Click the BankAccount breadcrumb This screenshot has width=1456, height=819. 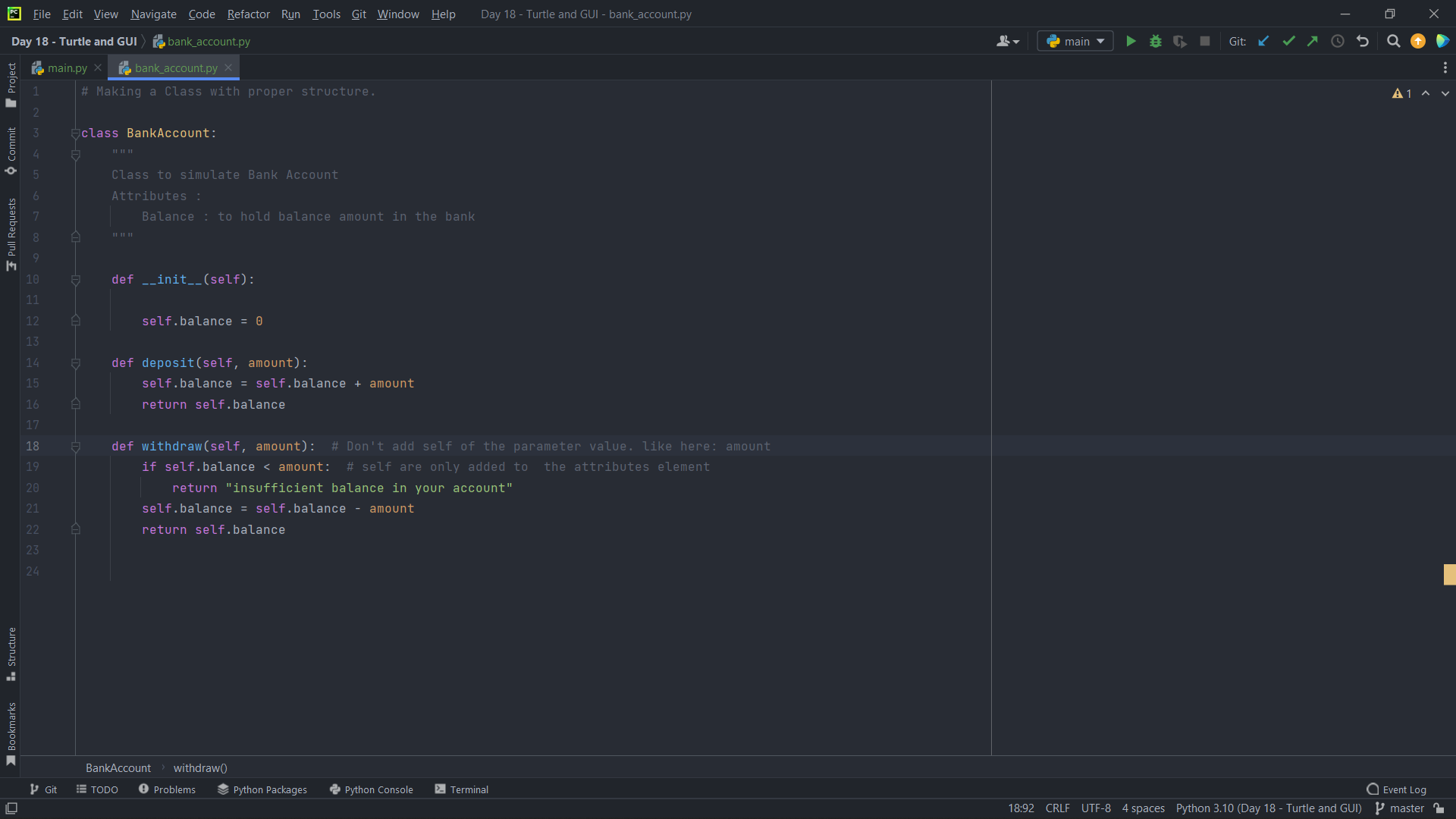(x=118, y=767)
